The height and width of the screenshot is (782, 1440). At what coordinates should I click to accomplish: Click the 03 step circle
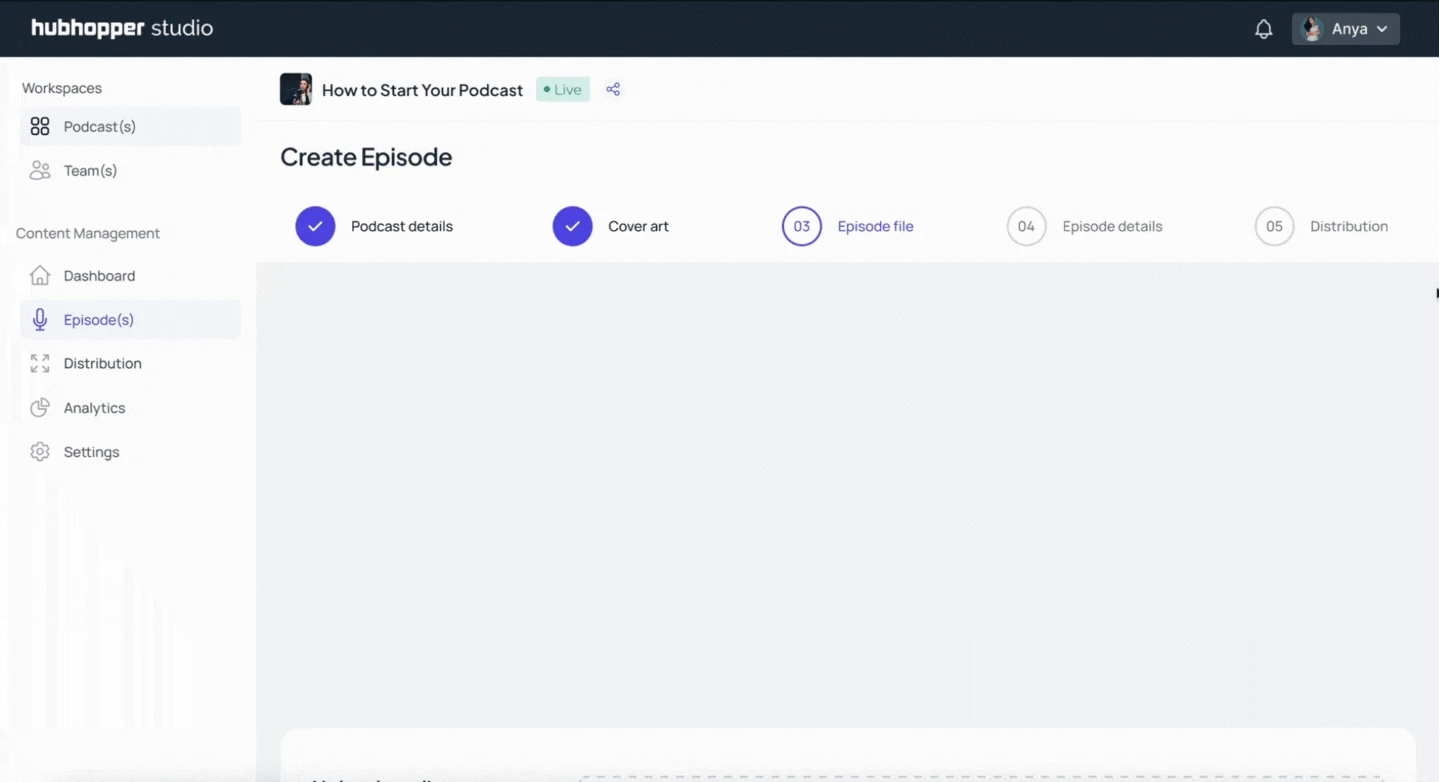(802, 226)
